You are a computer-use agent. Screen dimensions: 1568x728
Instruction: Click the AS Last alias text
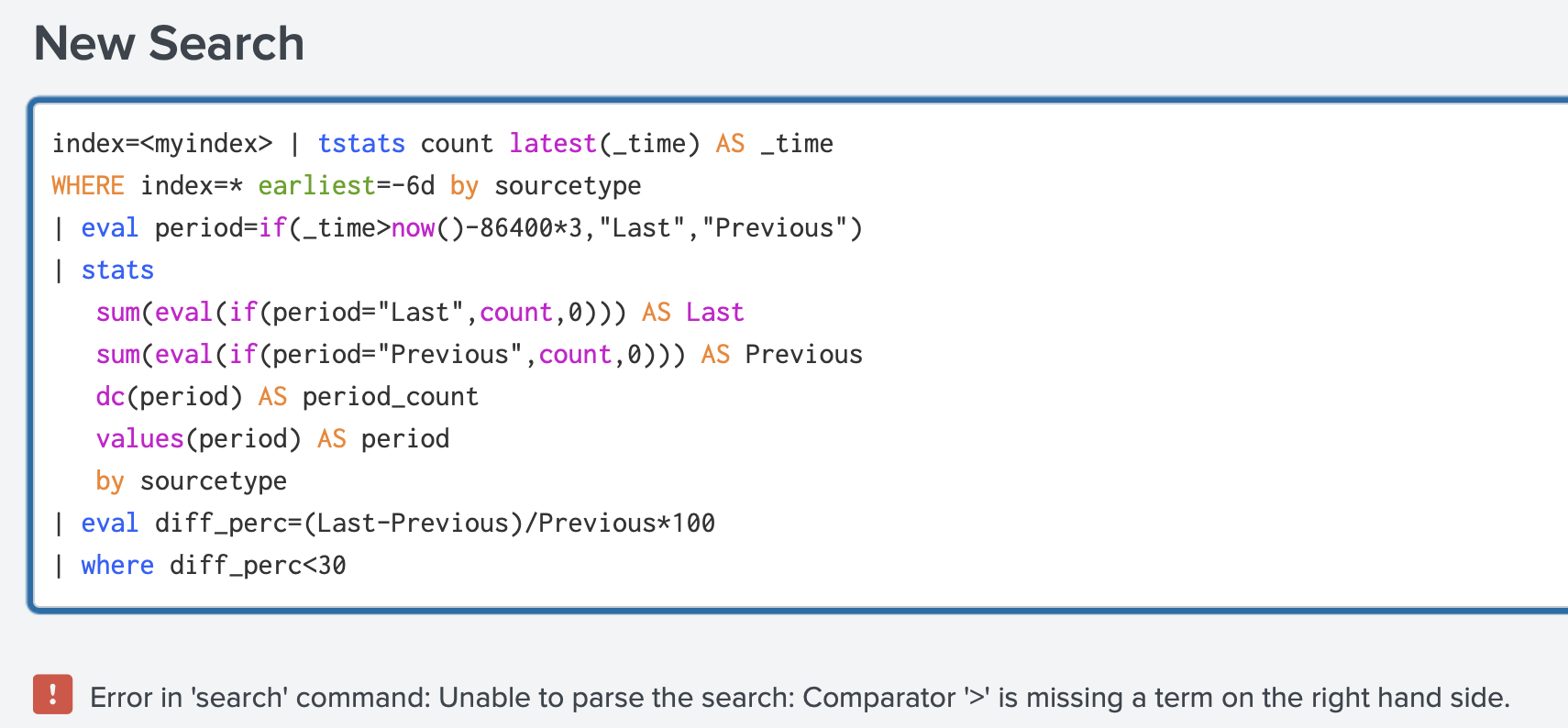(x=693, y=313)
